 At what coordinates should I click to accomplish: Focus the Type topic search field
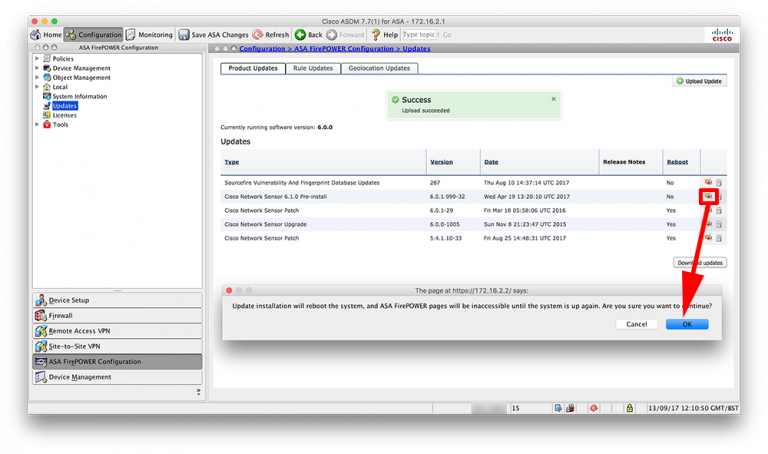coord(419,35)
